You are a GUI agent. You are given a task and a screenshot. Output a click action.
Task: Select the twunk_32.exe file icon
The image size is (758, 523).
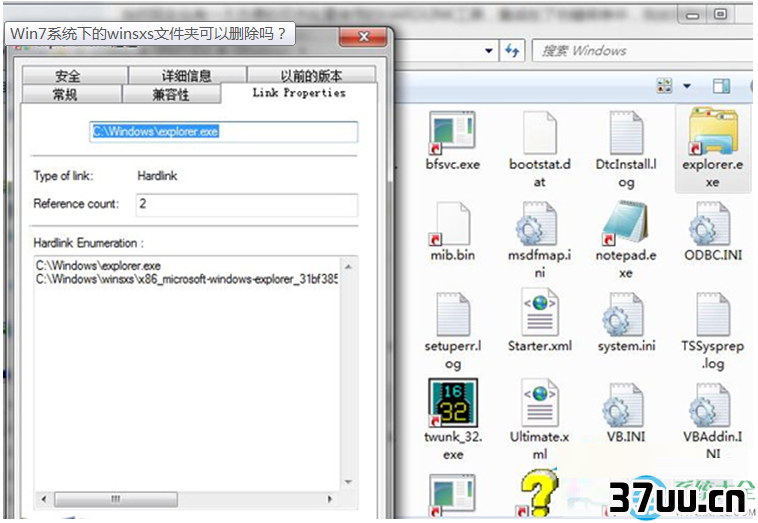[453, 403]
